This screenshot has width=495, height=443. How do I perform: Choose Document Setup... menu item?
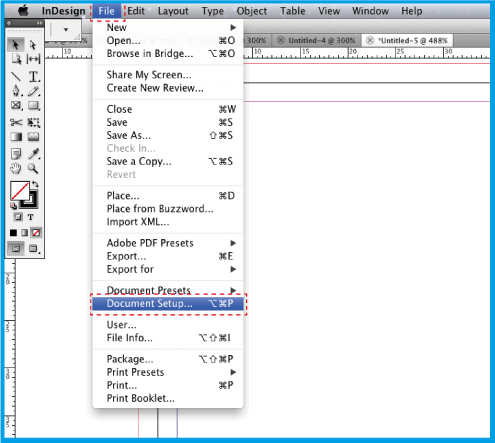coord(168,303)
